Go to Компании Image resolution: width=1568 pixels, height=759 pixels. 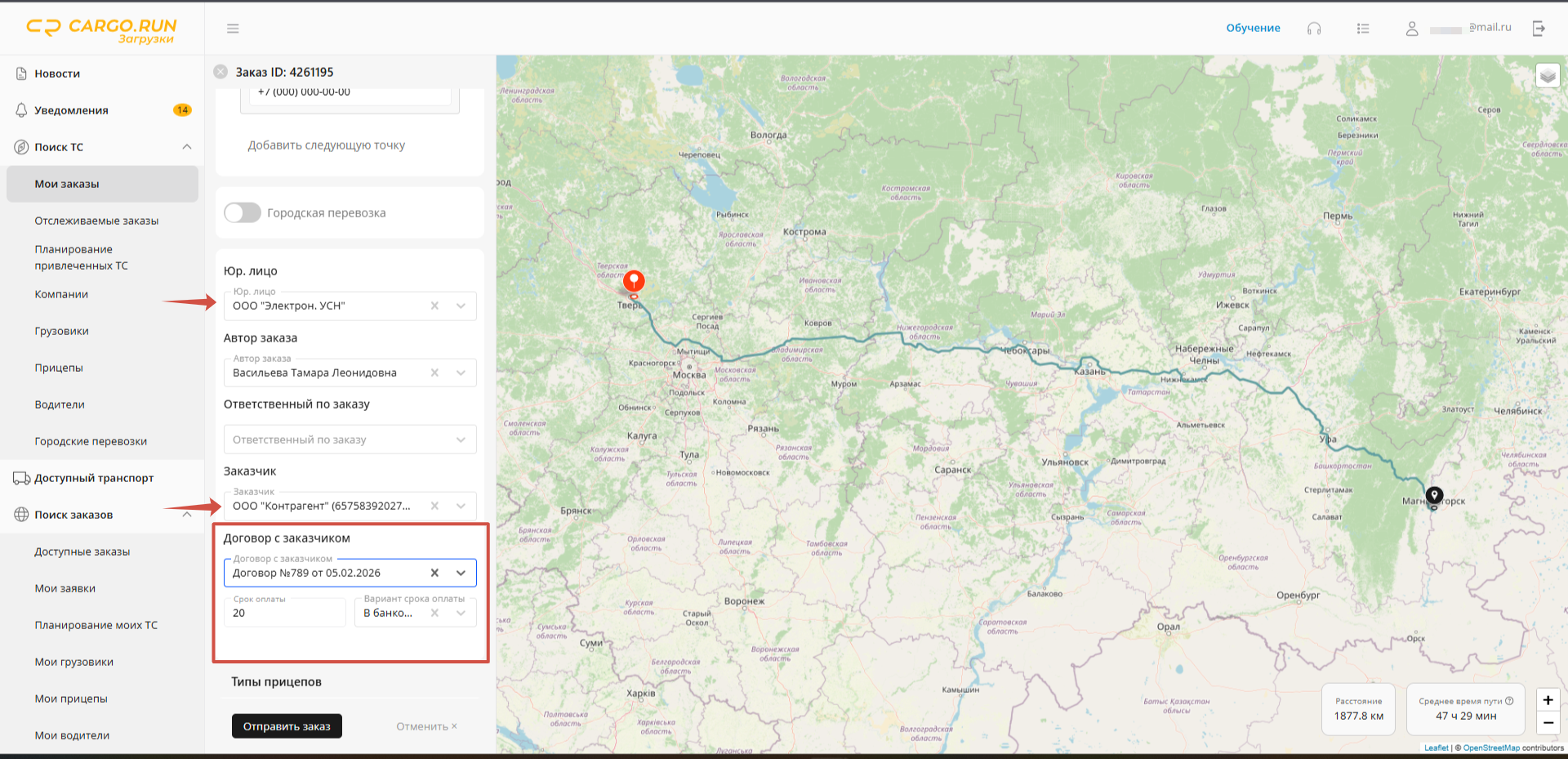[61, 294]
